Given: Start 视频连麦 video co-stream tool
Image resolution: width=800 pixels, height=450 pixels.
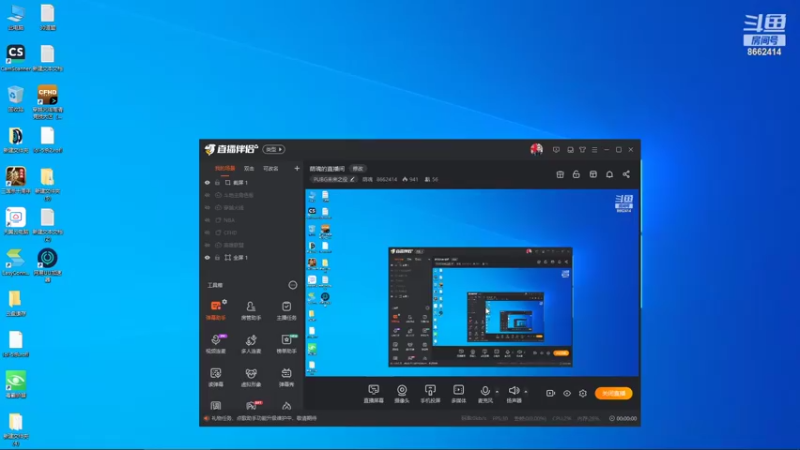Looking at the screenshot, I should 216,343.
